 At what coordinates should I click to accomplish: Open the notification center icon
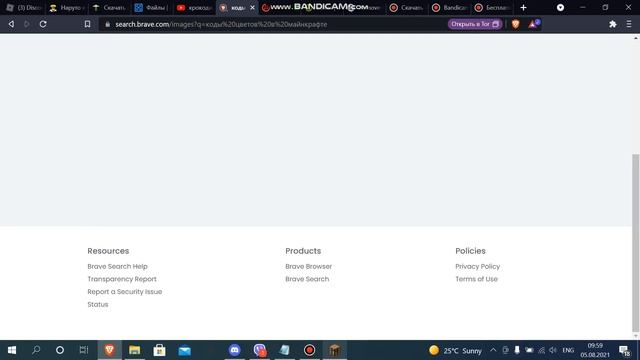pos(624,350)
